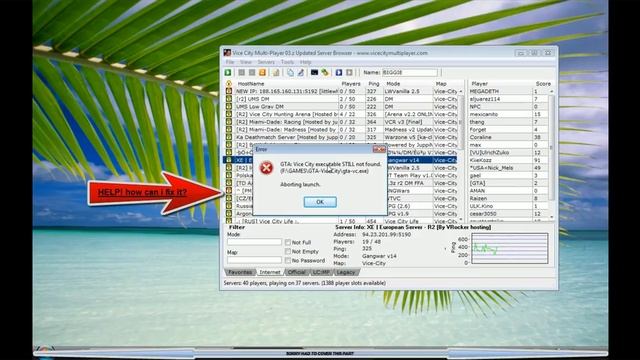The height and width of the screenshot is (360, 640).
Task: Sort by Score column in player list
Action: (x=543, y=84)
